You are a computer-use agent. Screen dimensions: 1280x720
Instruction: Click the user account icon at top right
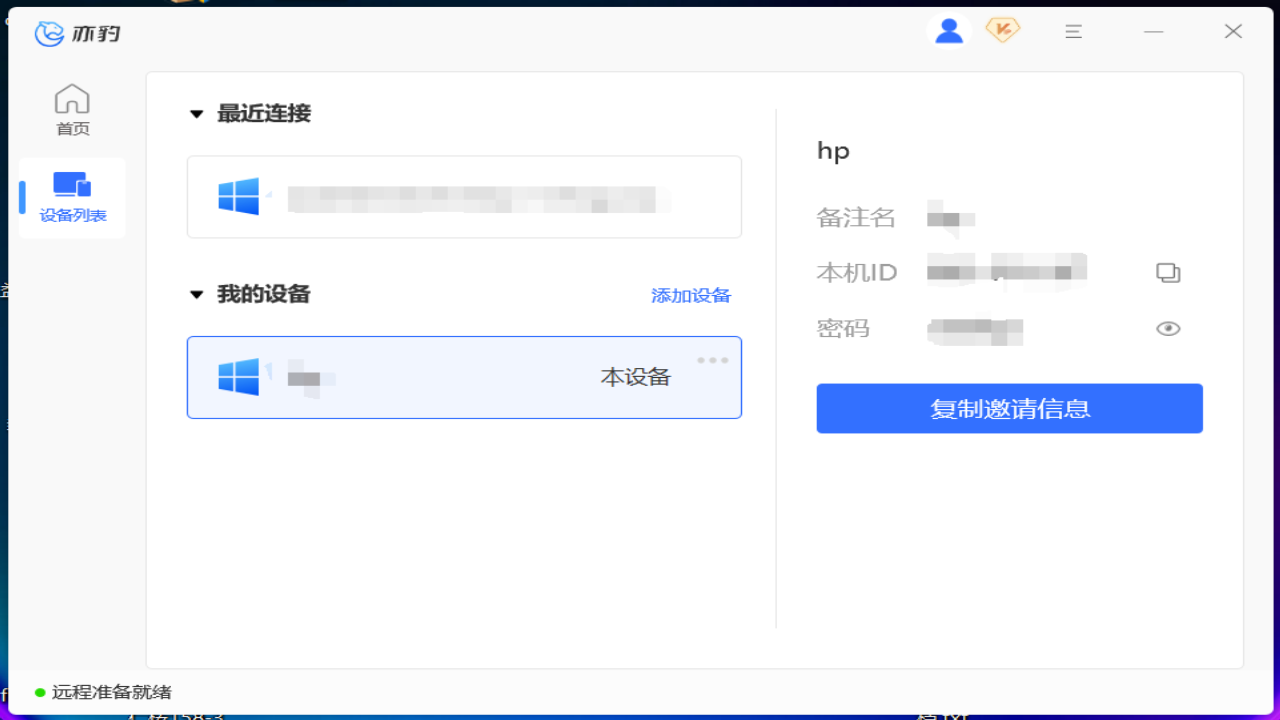pyautogui.click(x=948, y=30)
